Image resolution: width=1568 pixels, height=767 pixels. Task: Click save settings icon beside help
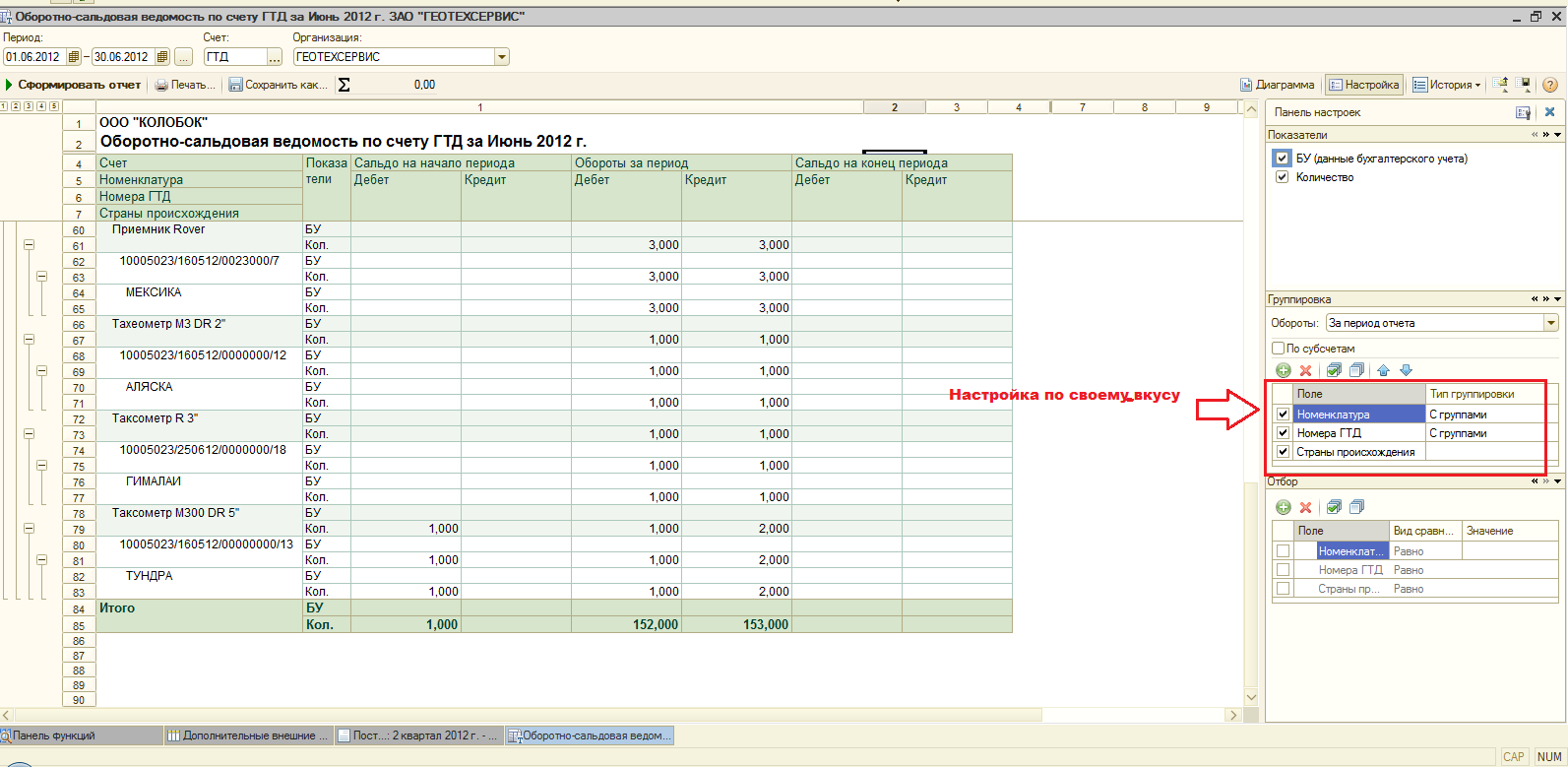1524,85
